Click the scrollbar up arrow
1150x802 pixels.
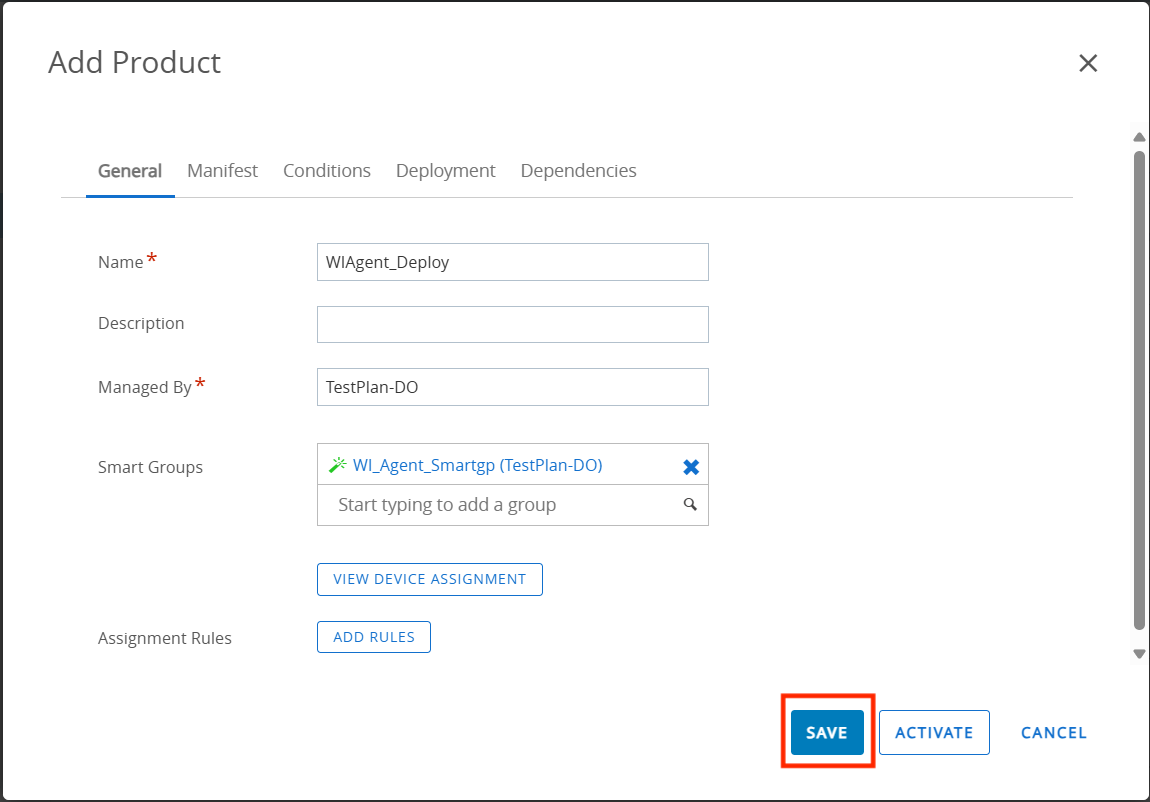(x=1138, y=137)
